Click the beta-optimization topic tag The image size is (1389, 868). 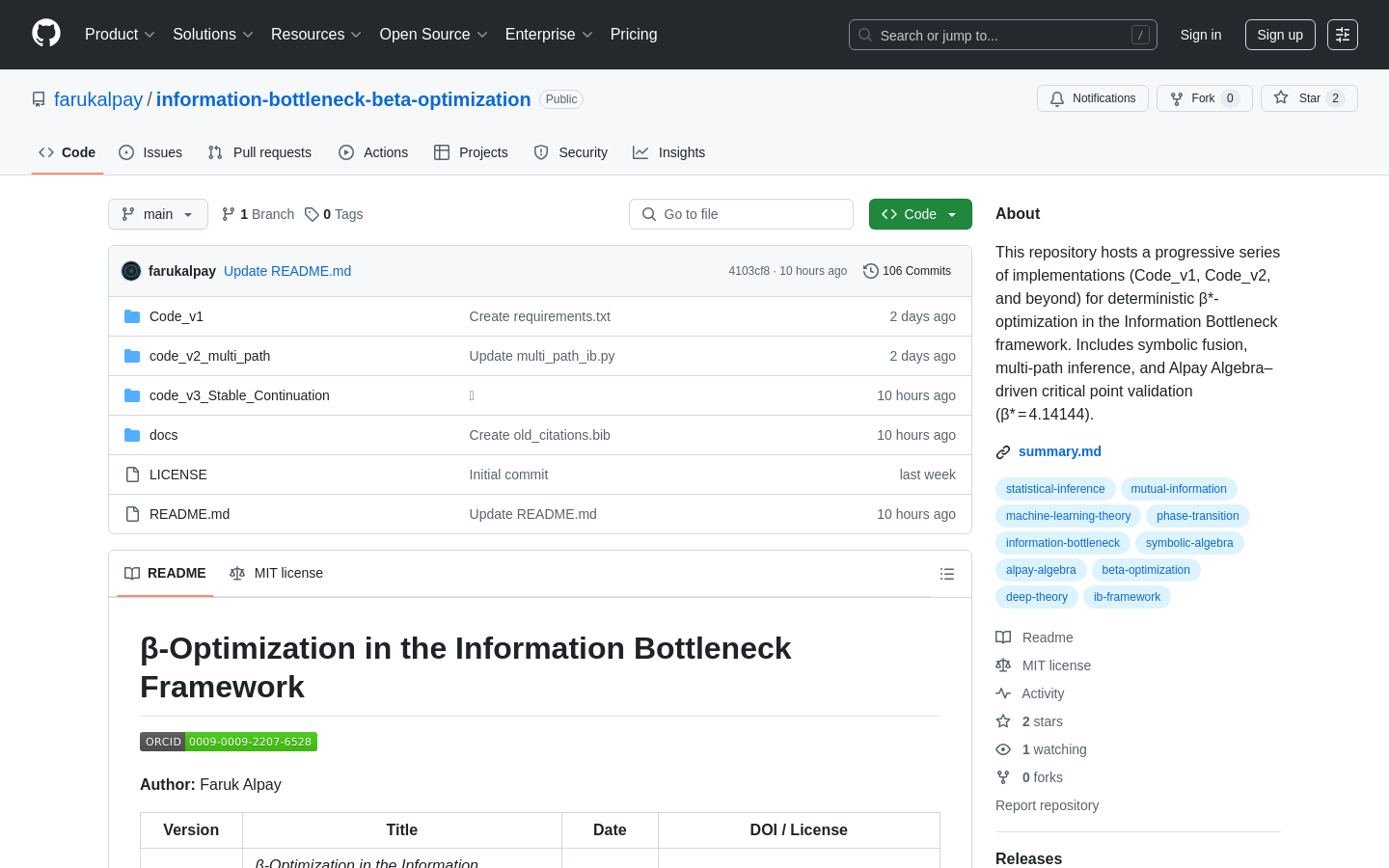[1146, 570]
